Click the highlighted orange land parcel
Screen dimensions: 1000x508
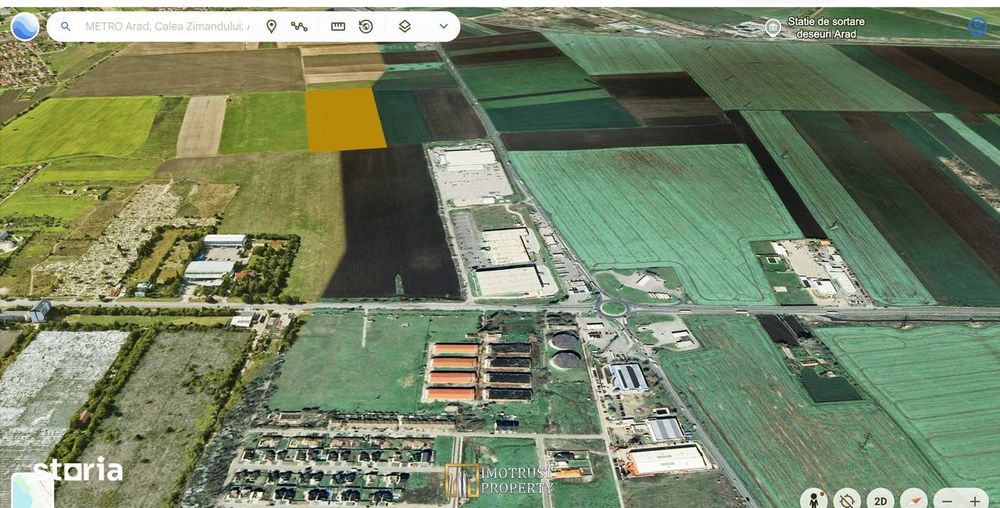coord(345,120)
